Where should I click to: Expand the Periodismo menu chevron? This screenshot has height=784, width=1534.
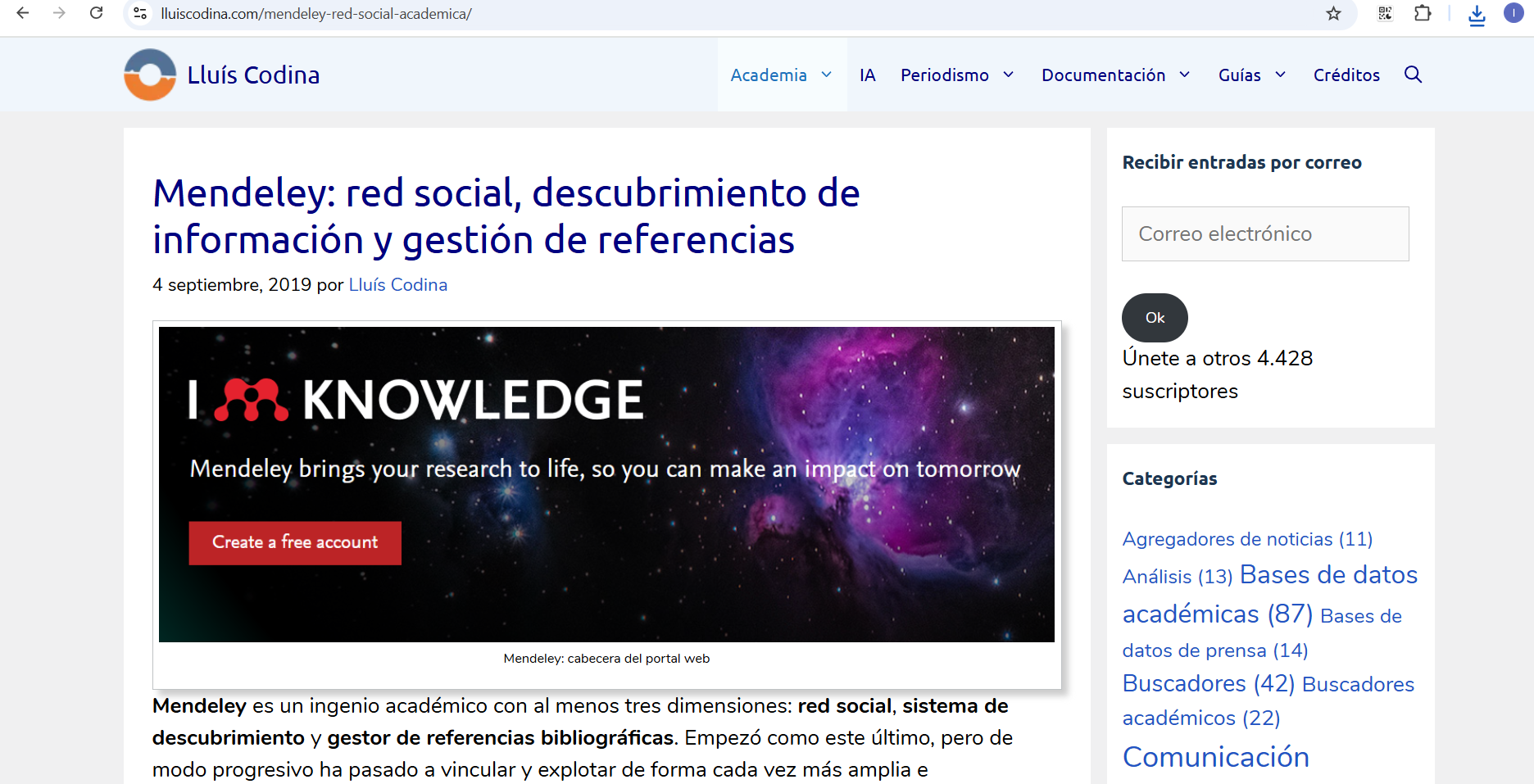1009,75
